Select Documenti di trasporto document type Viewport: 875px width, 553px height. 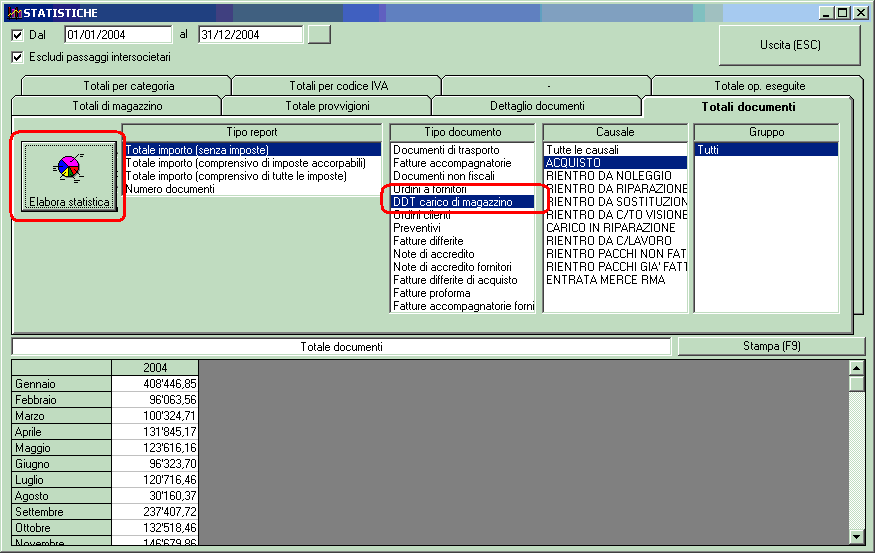[463, 150]
